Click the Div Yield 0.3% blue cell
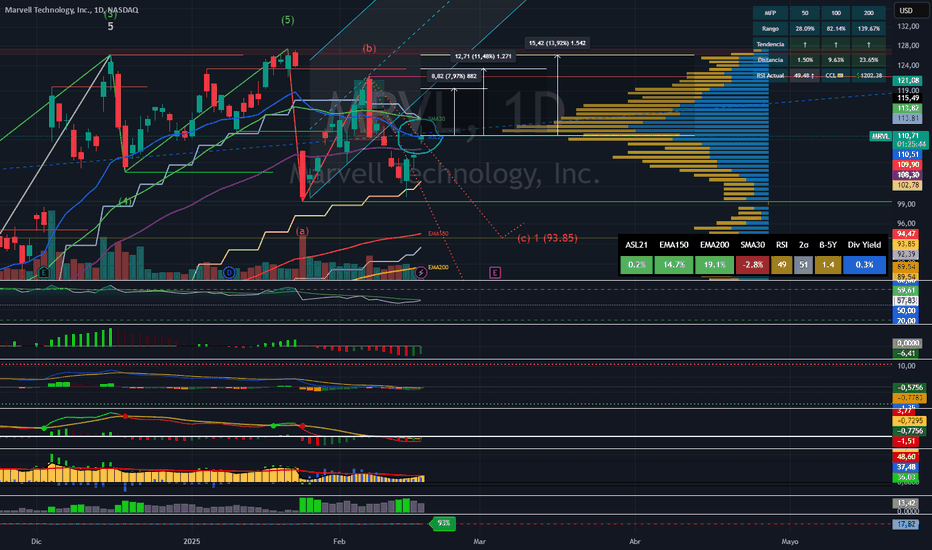 point(864,265)
